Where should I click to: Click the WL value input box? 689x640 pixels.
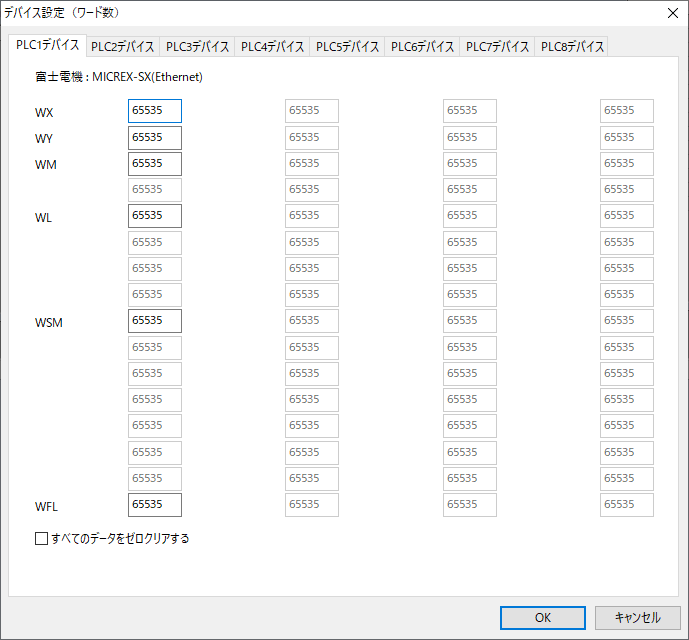point(155,216)
